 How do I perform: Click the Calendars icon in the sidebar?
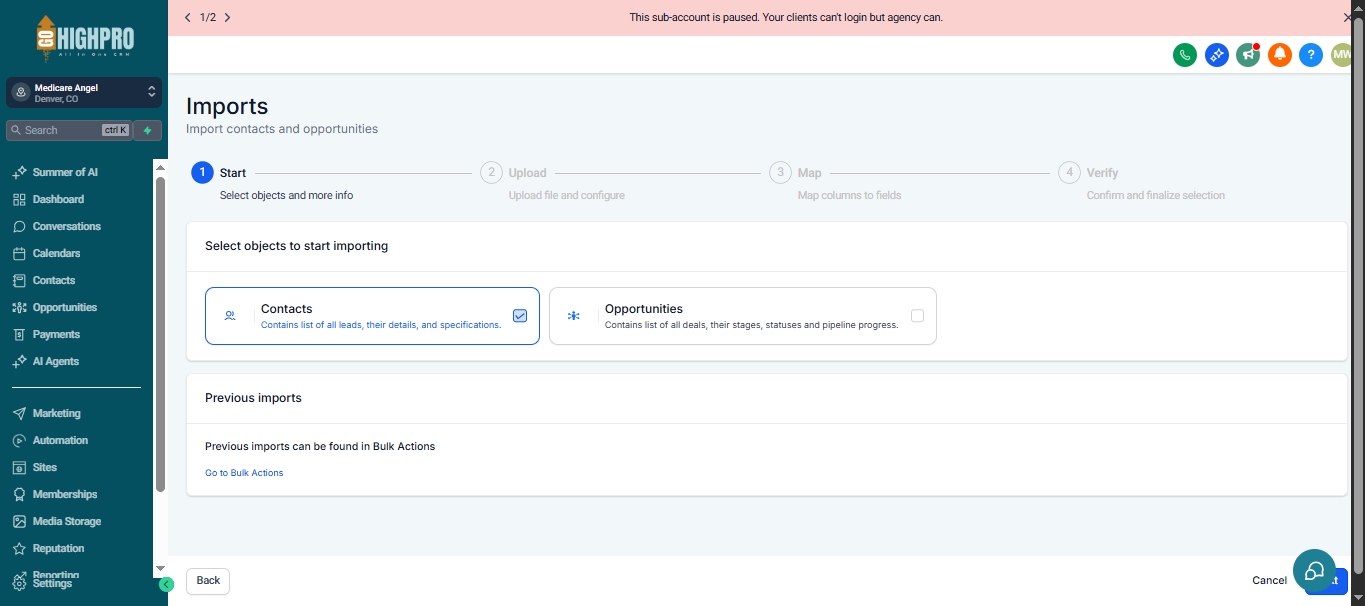[x=19, y=253]
